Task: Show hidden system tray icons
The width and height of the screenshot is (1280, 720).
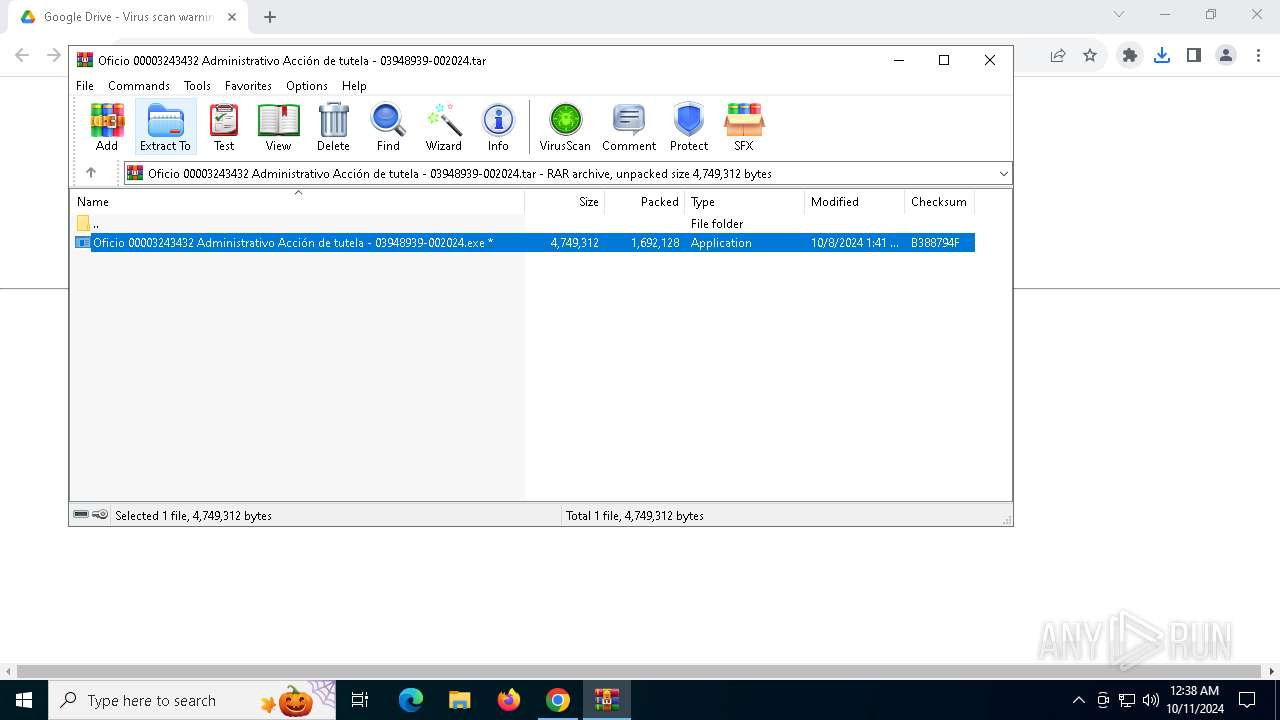Action: [1078, 700]
